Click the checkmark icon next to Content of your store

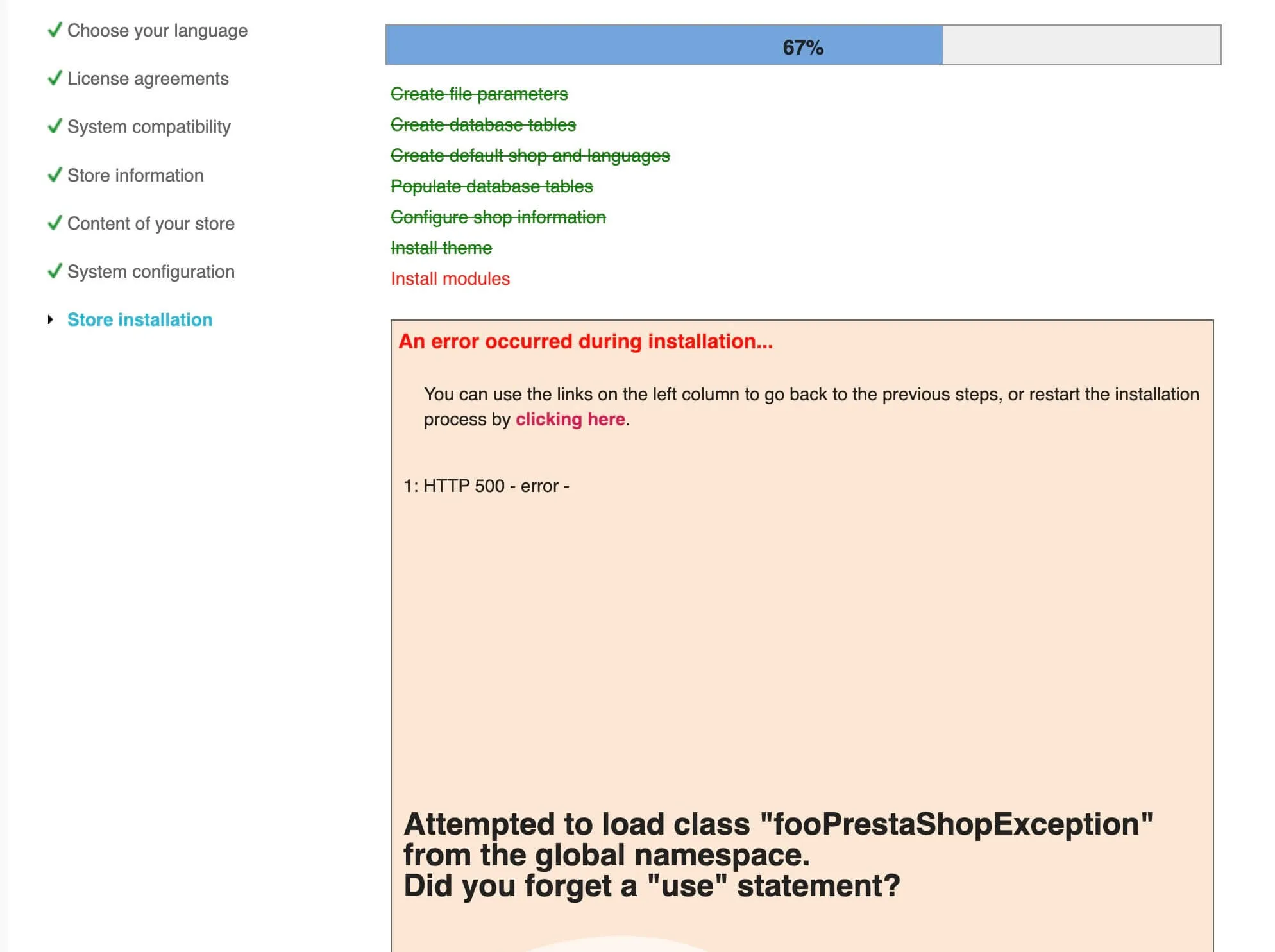(55, 223)
